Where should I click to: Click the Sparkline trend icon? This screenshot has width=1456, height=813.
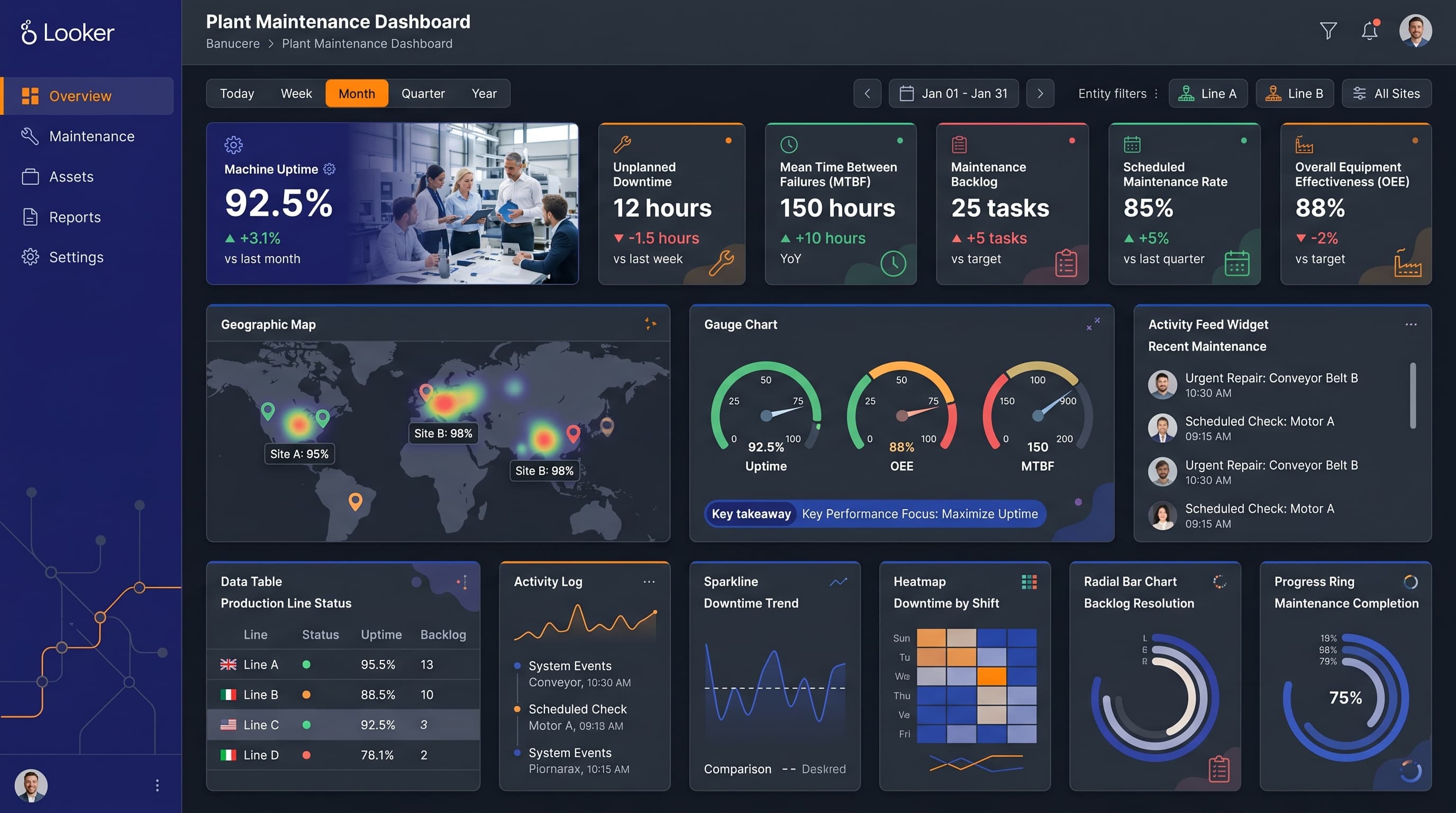[x=838, y=582]
